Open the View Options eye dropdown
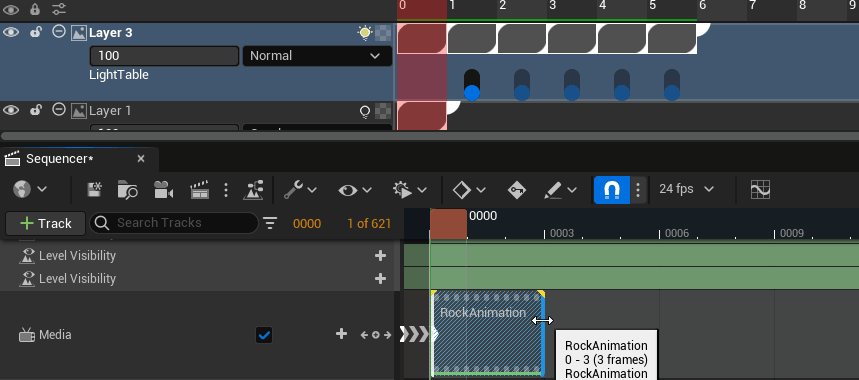859x380 pixels. [x=355, y=190]
